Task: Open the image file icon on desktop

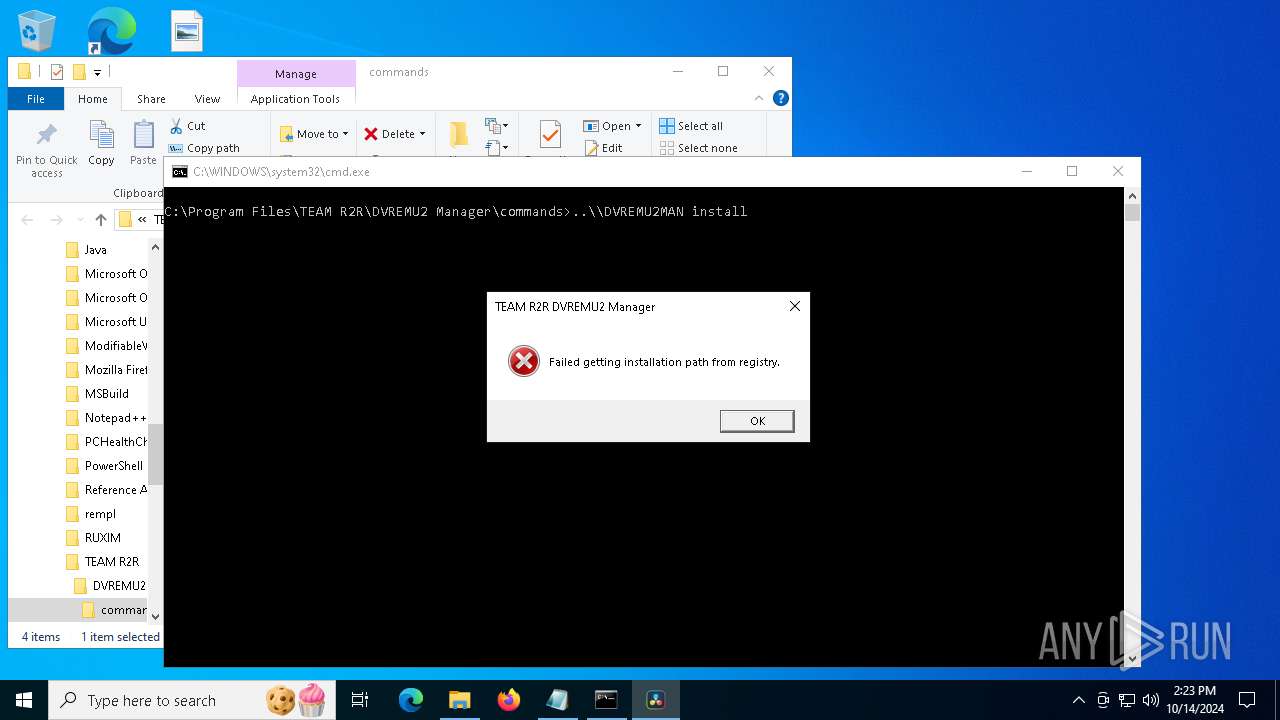Action: (187, 31)
